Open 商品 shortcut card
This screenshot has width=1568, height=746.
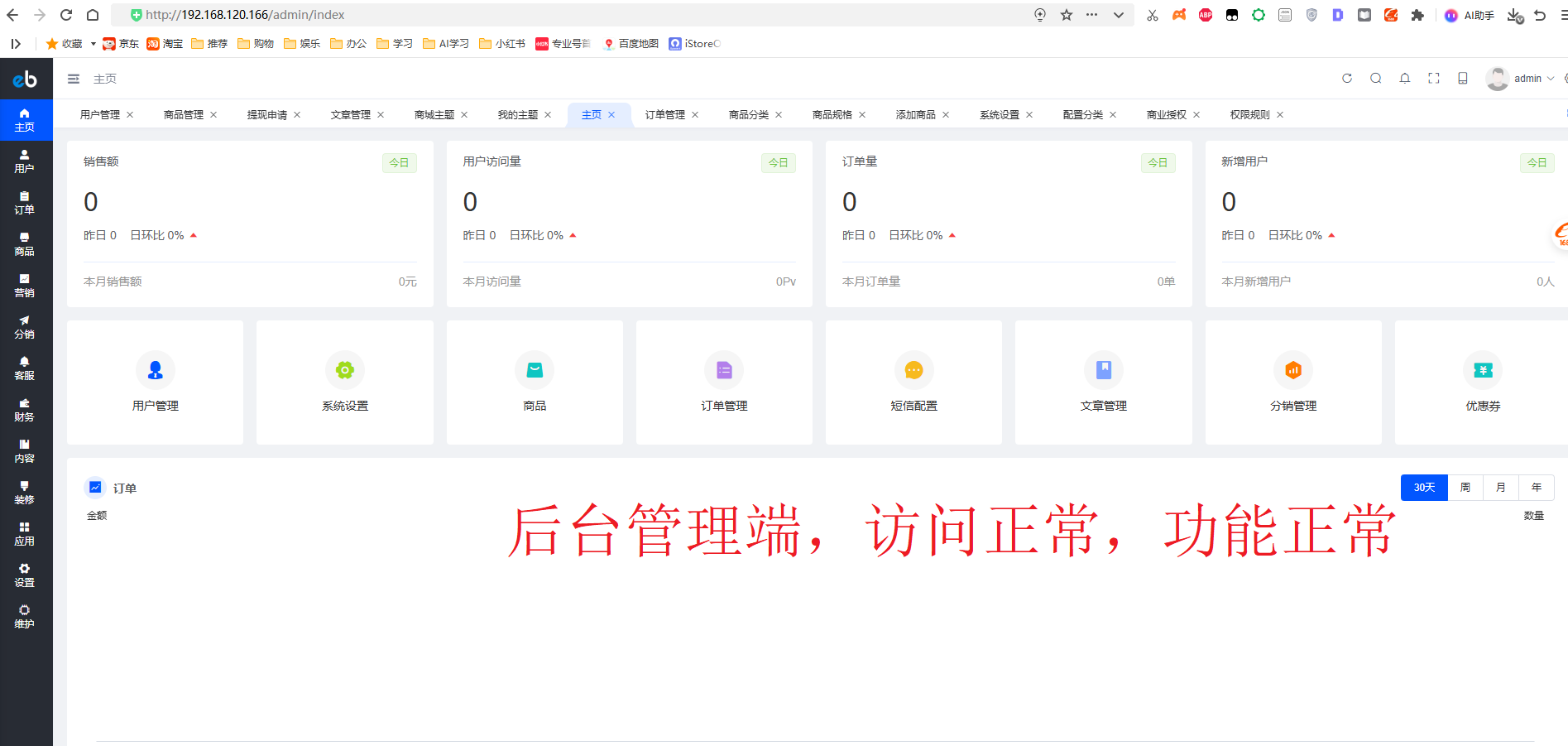tap(535, 383)
